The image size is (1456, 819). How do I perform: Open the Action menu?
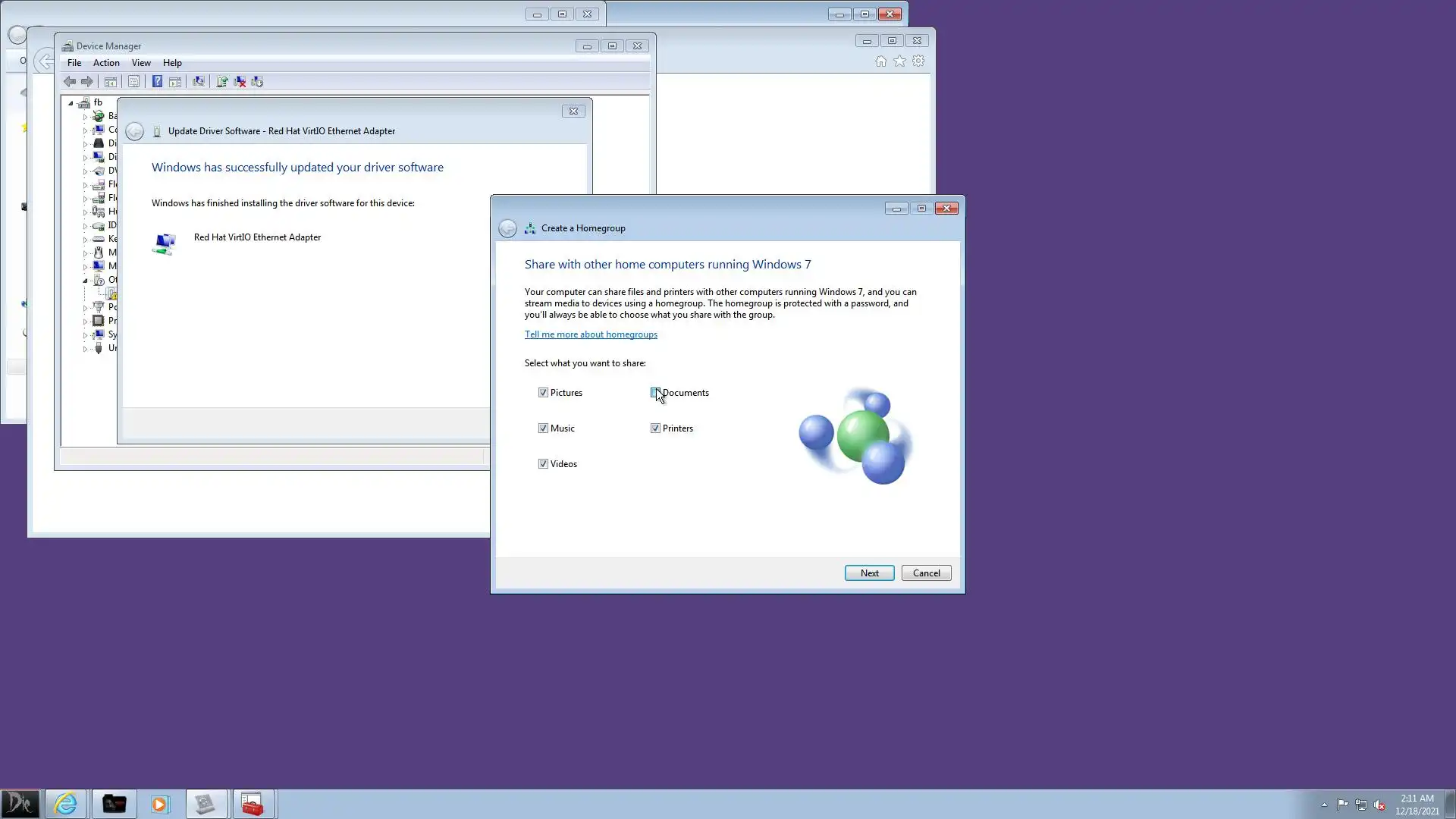click(106, 63)
